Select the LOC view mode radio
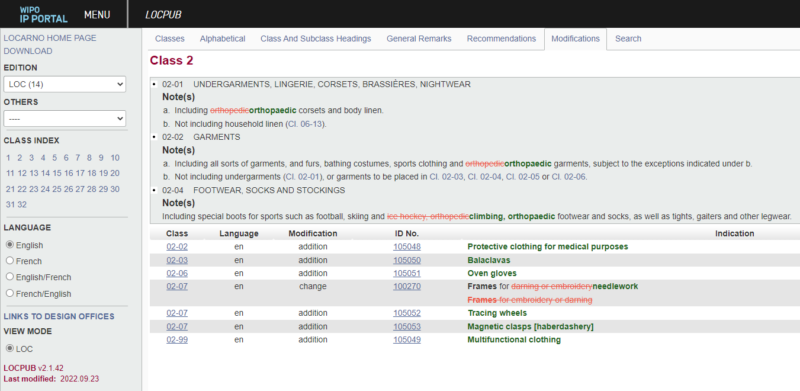The width and height of the screenshot is (800, 391). [x=9, y=349]
